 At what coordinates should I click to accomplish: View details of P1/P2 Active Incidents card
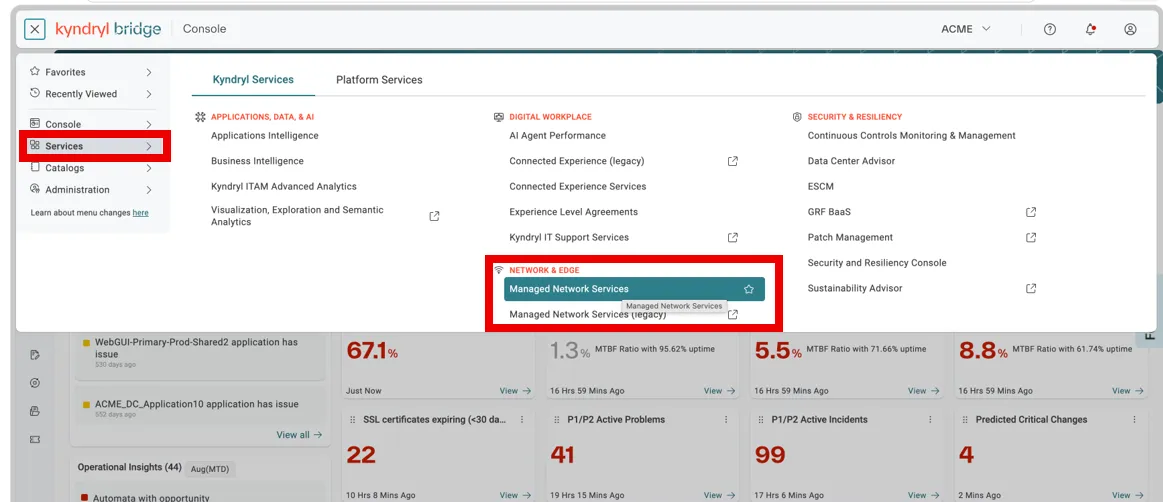click(x=923, y=495)
